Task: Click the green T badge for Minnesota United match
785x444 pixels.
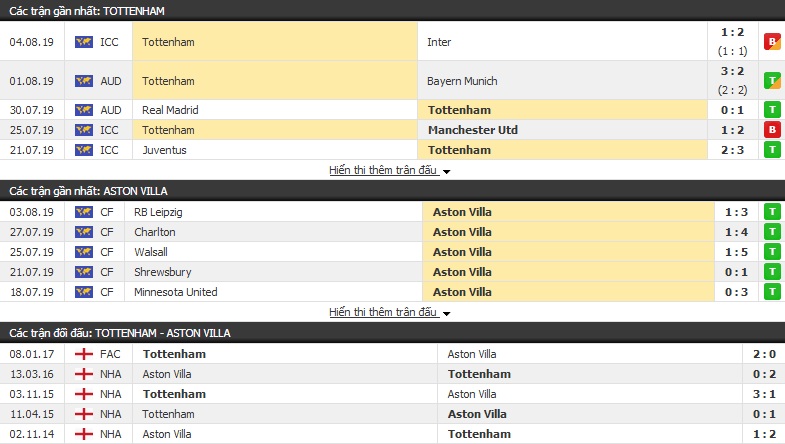Action: [x=772, y=292]
